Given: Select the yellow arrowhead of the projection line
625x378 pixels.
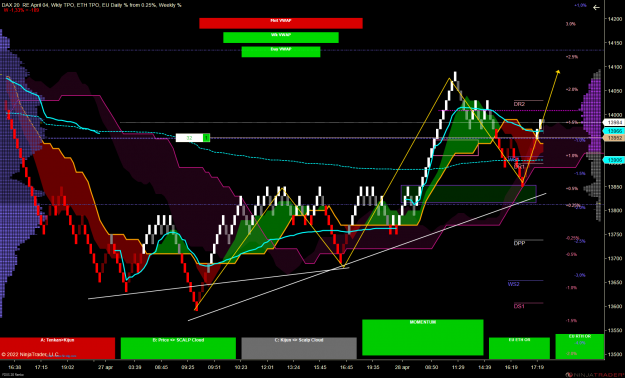Looking at the screenshot, I should pyautogui.click(x=558, y=72).
